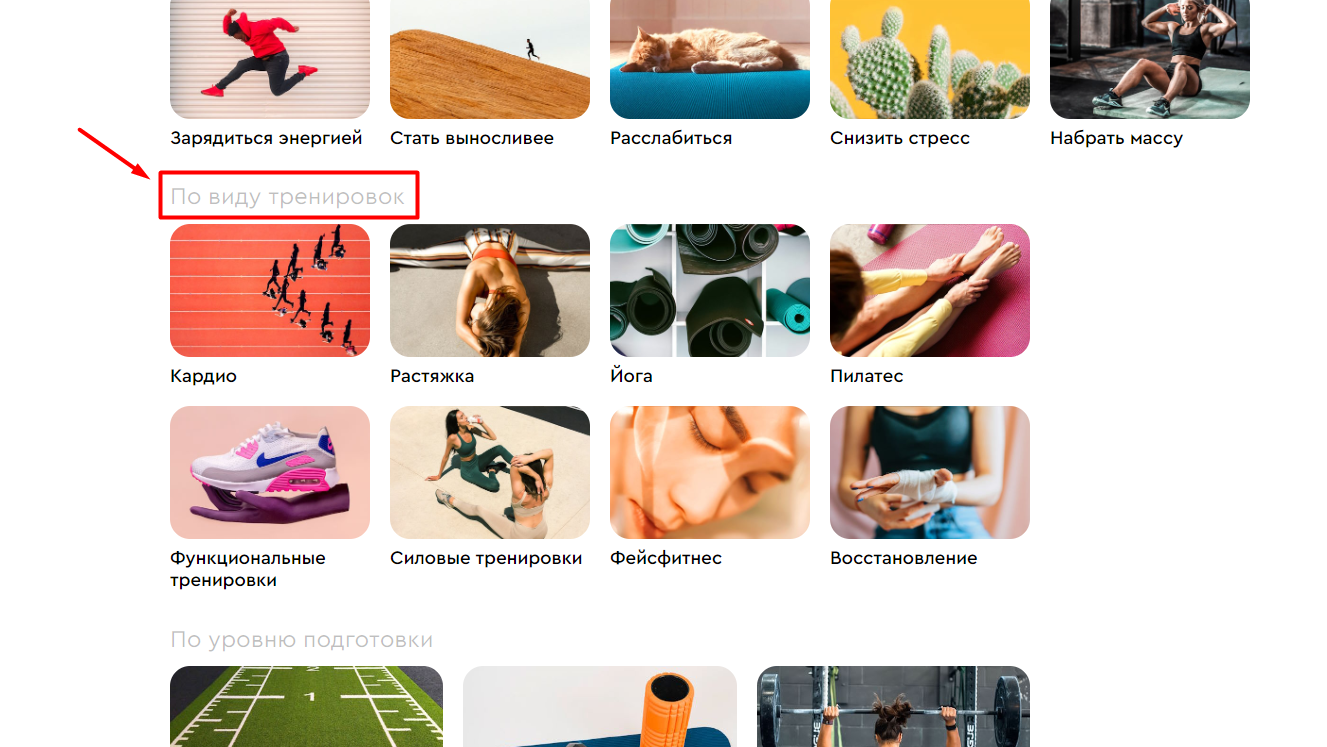Select the Расслабиться label under cat photo
This screenshot has height=747, width=1327.
coord(671,139)
